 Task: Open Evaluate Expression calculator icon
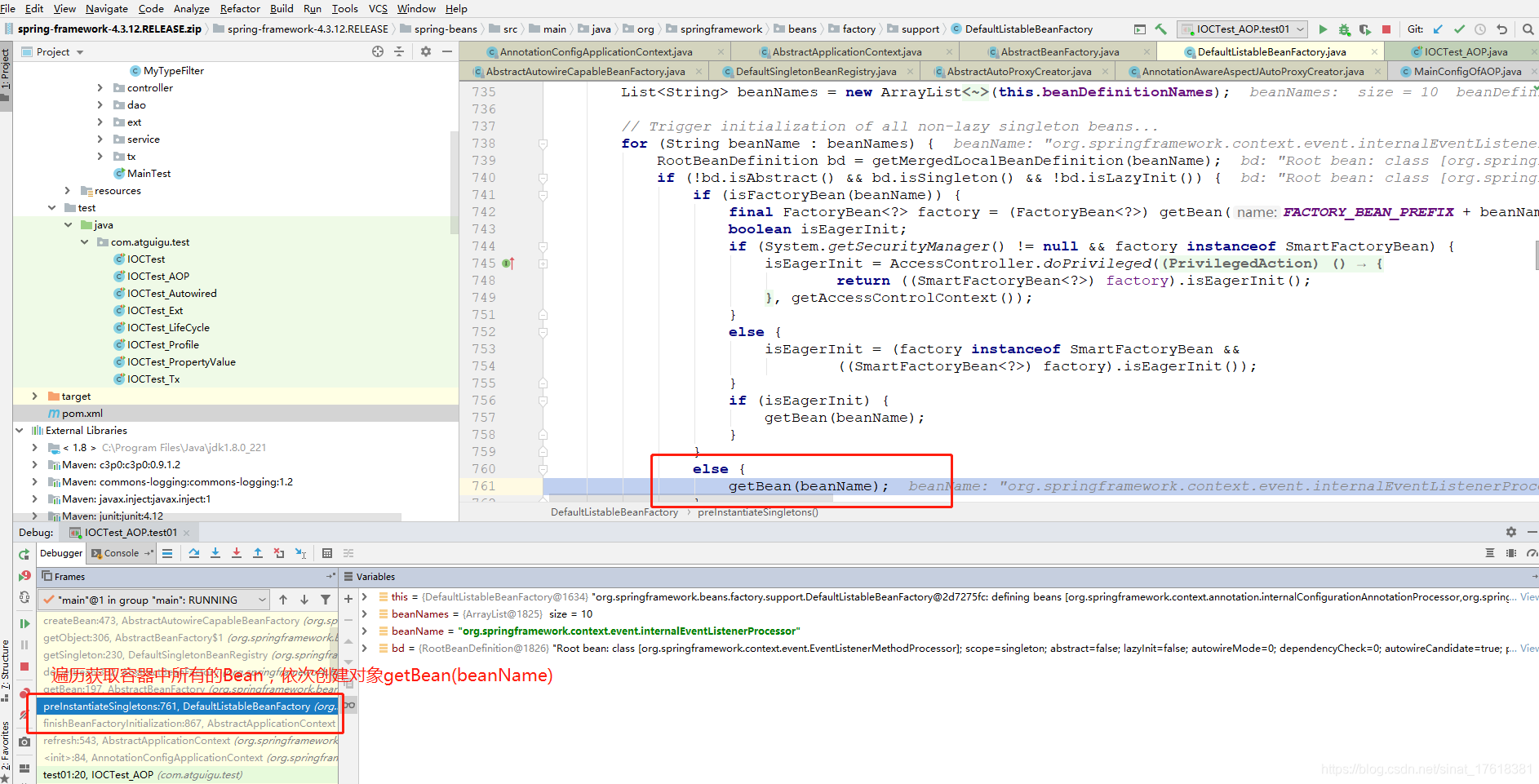point(327,553)
